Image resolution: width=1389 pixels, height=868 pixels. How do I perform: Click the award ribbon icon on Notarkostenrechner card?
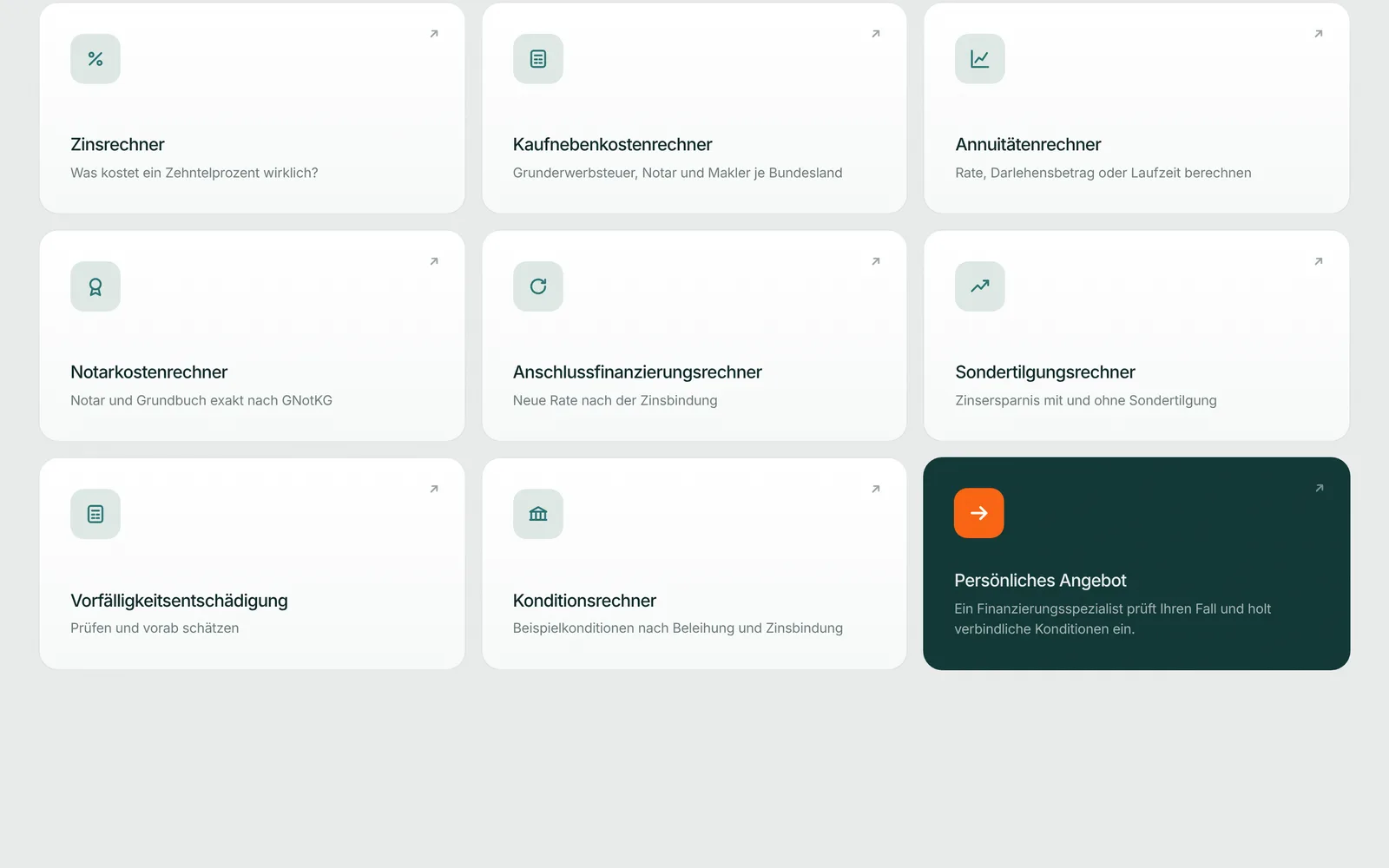click(x=95, y=286)
